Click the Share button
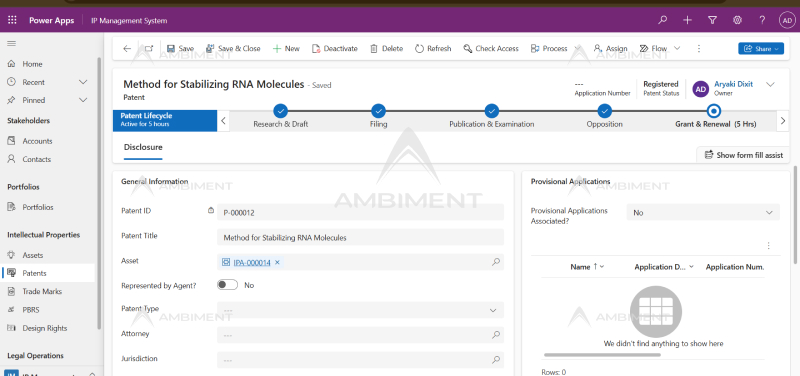 click(761, 48)
